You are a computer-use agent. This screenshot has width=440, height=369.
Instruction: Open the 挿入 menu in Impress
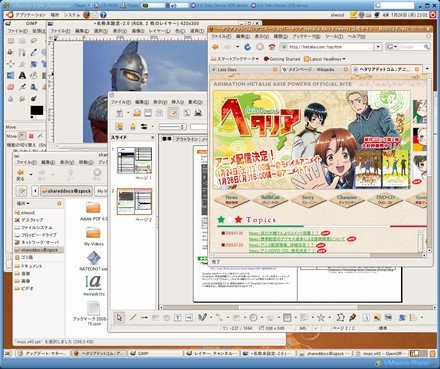pos(177,102)
